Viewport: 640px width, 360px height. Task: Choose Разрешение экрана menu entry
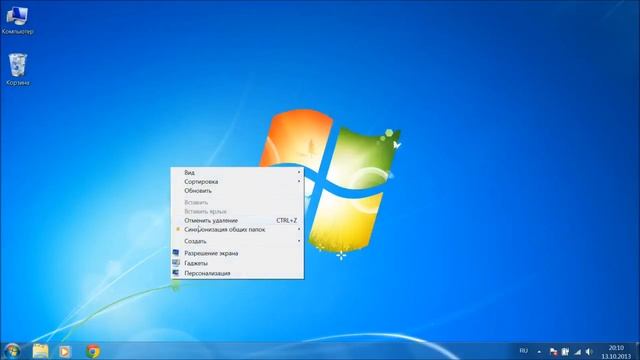237,253
